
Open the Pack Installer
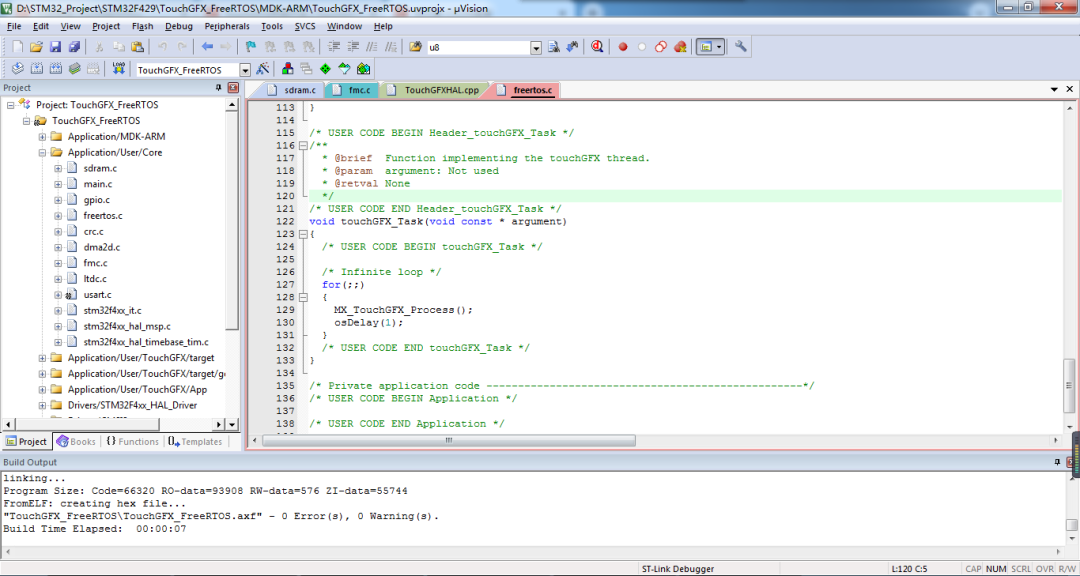tap(363, 69)
